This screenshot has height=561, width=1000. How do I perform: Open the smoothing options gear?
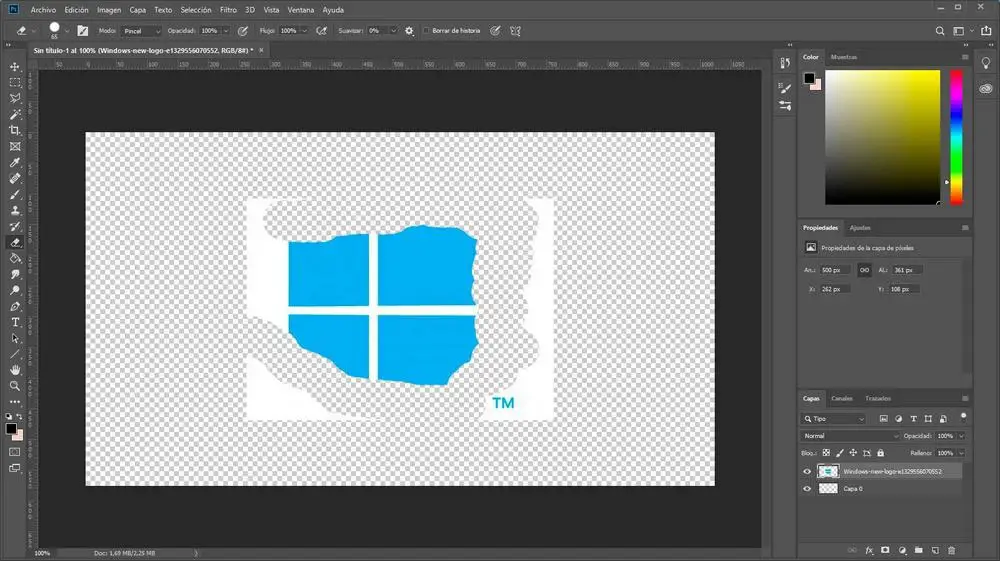point(409,31)
